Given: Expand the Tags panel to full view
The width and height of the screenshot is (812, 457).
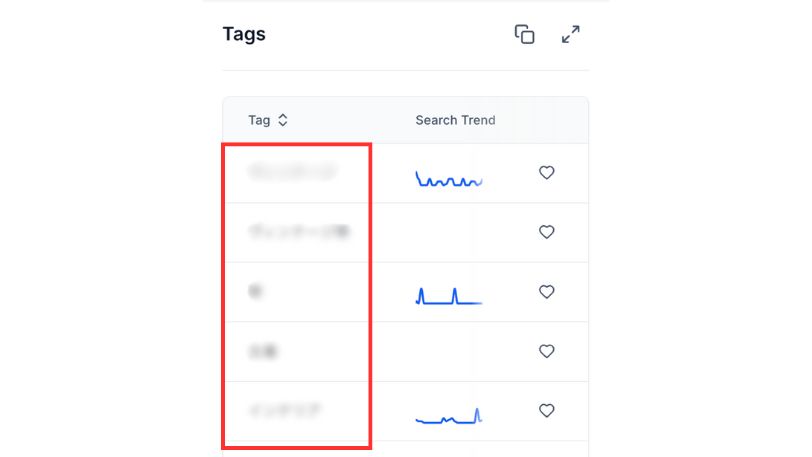Looking at the screenshot, I should tap(570, 35).
